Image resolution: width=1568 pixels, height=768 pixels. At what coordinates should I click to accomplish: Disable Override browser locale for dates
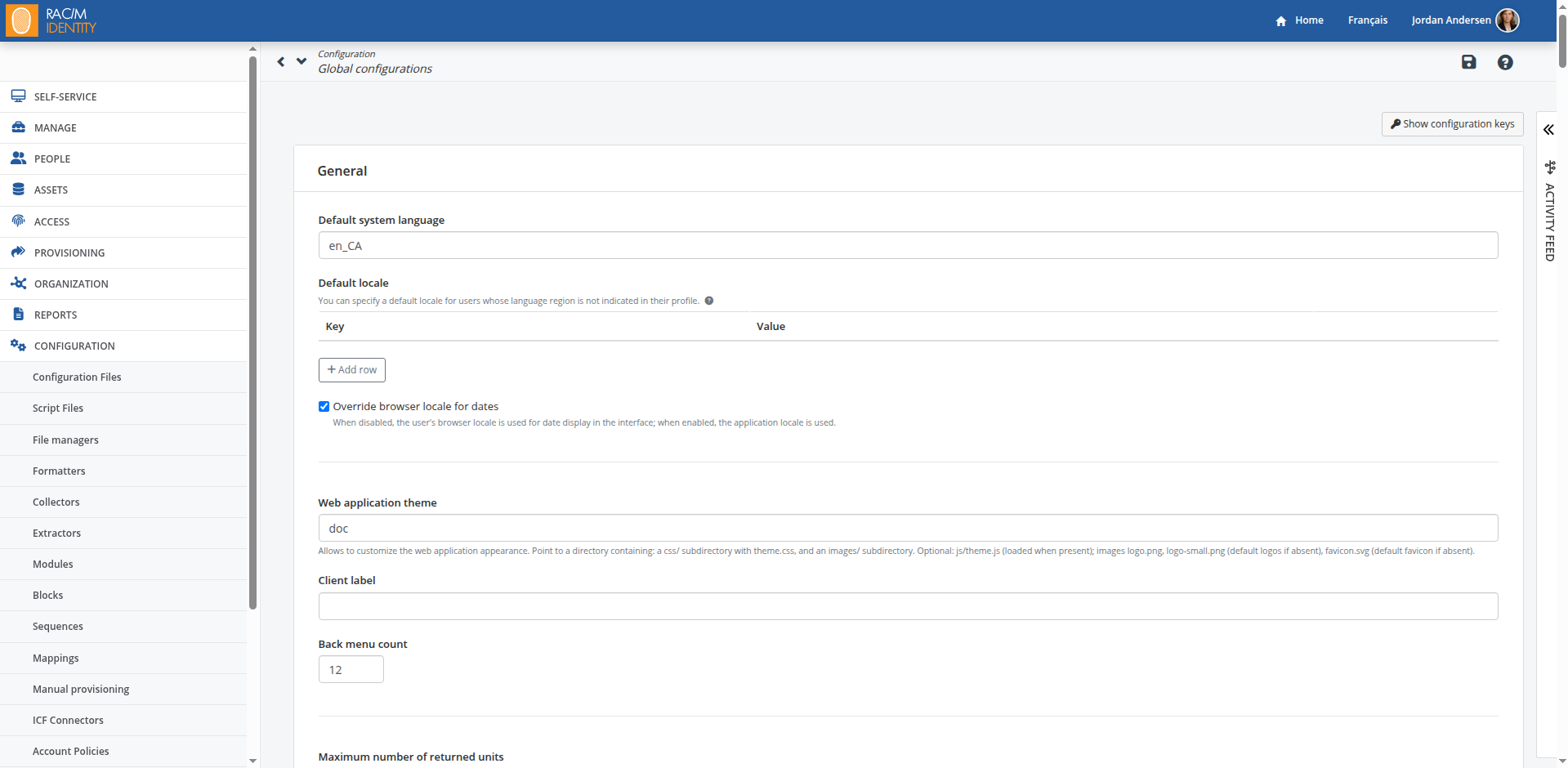(x=324, y=407)
